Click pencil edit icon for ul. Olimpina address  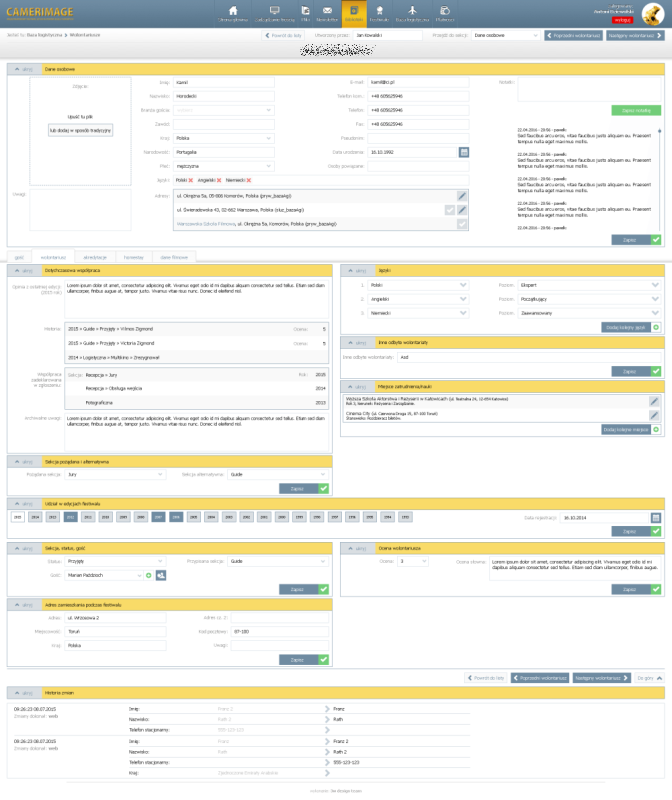click(x=461, y=196)
